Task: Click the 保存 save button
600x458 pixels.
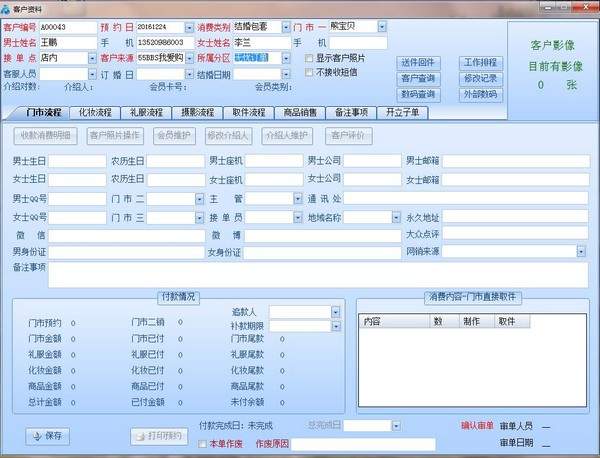Action: tap(49, 435)
